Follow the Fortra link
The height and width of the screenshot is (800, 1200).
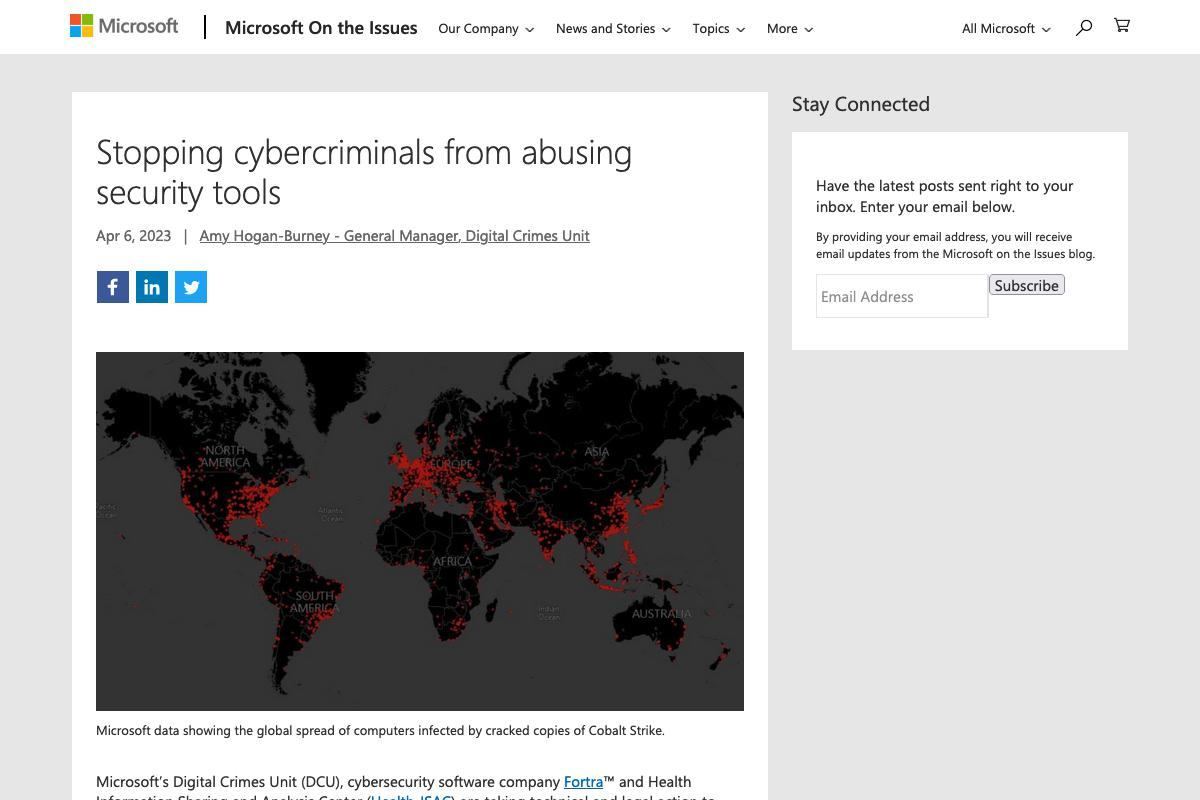pos(583,782)
